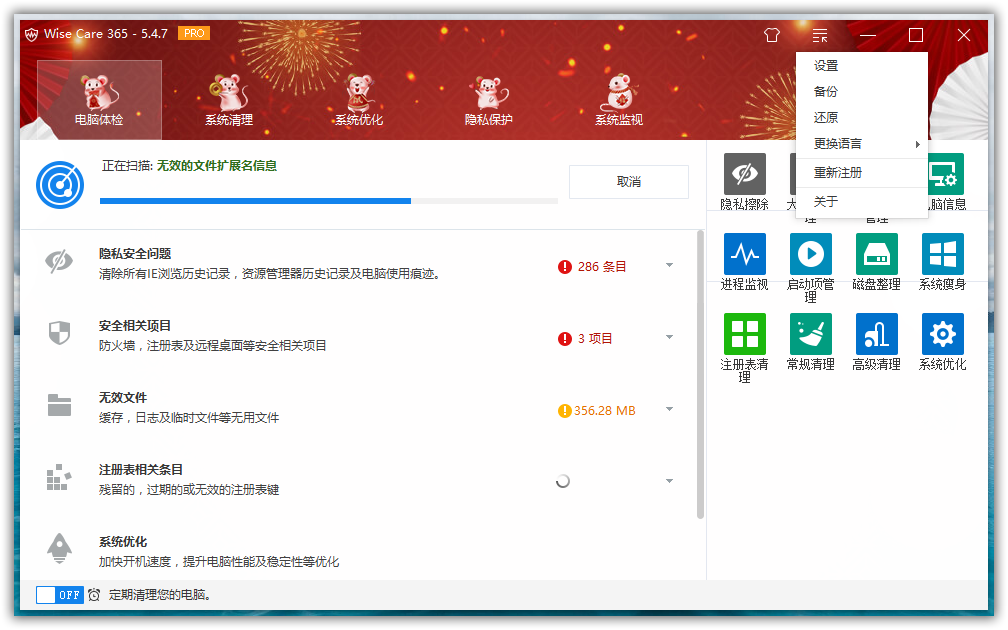The width and height of the screenshot is (1008, 630).
Task: Click the 286 条目 result text
Action: [x=602, y=267]
